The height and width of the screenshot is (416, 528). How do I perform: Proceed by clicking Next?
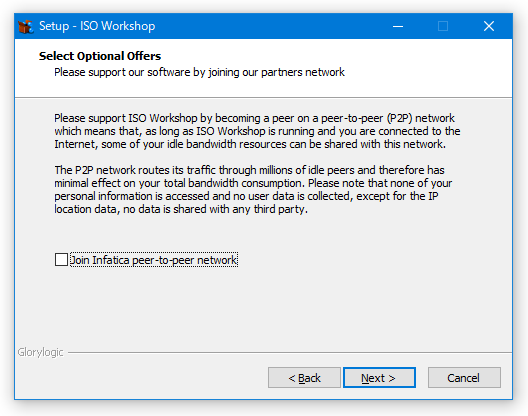379,378
